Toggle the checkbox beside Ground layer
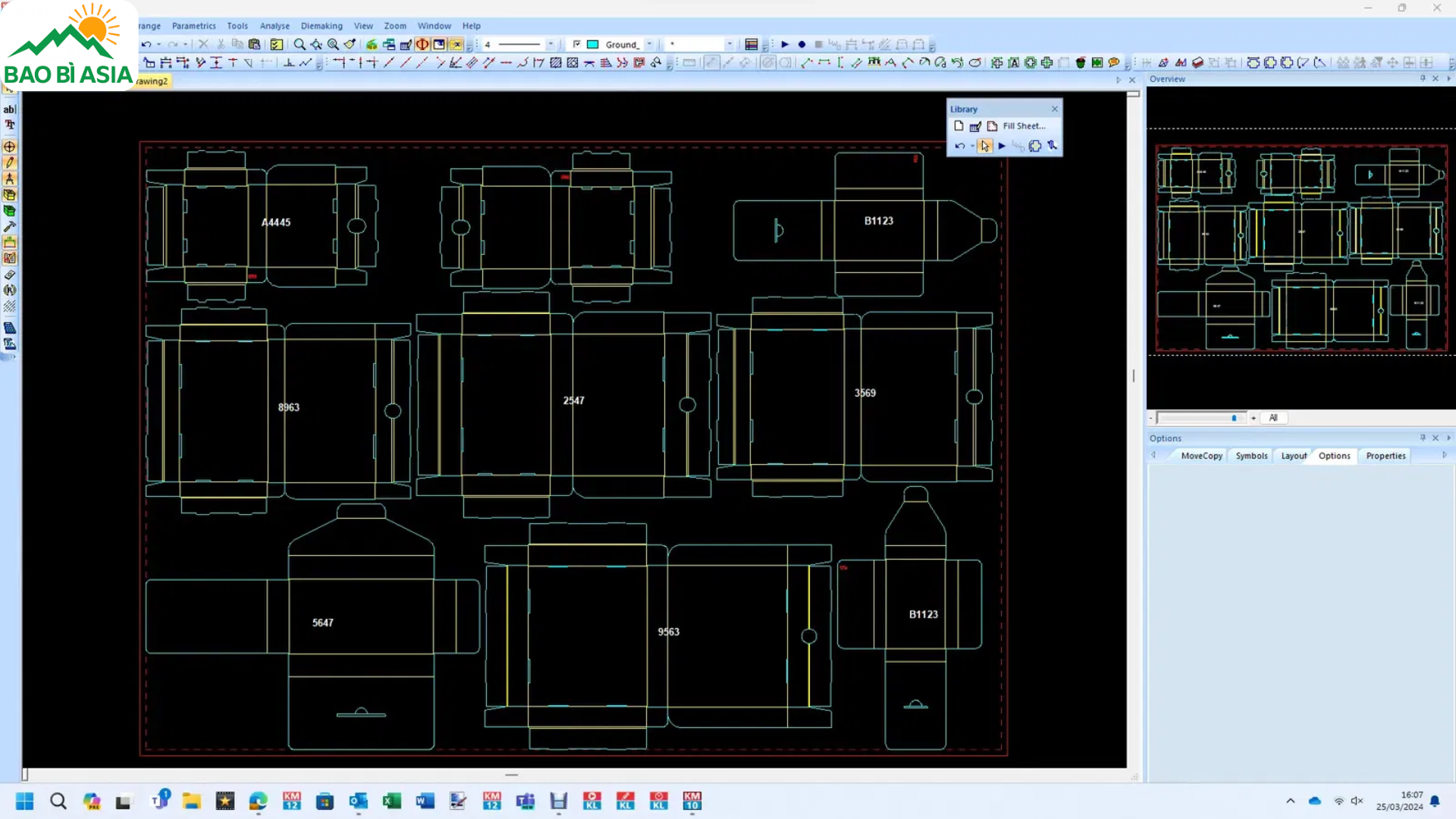Screen dimensions: 1456x819 576,45
